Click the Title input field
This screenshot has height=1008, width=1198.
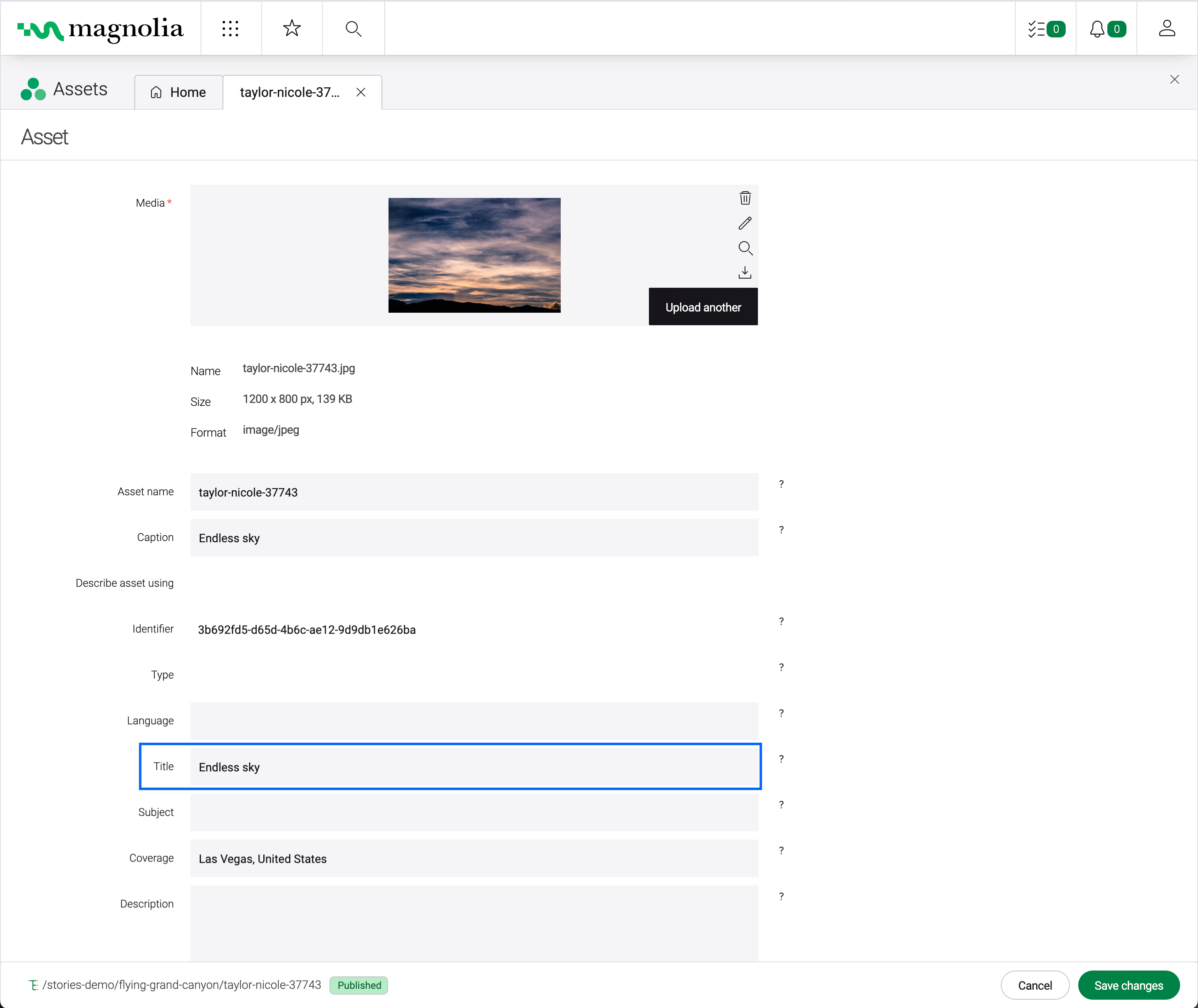coord(474,767)
